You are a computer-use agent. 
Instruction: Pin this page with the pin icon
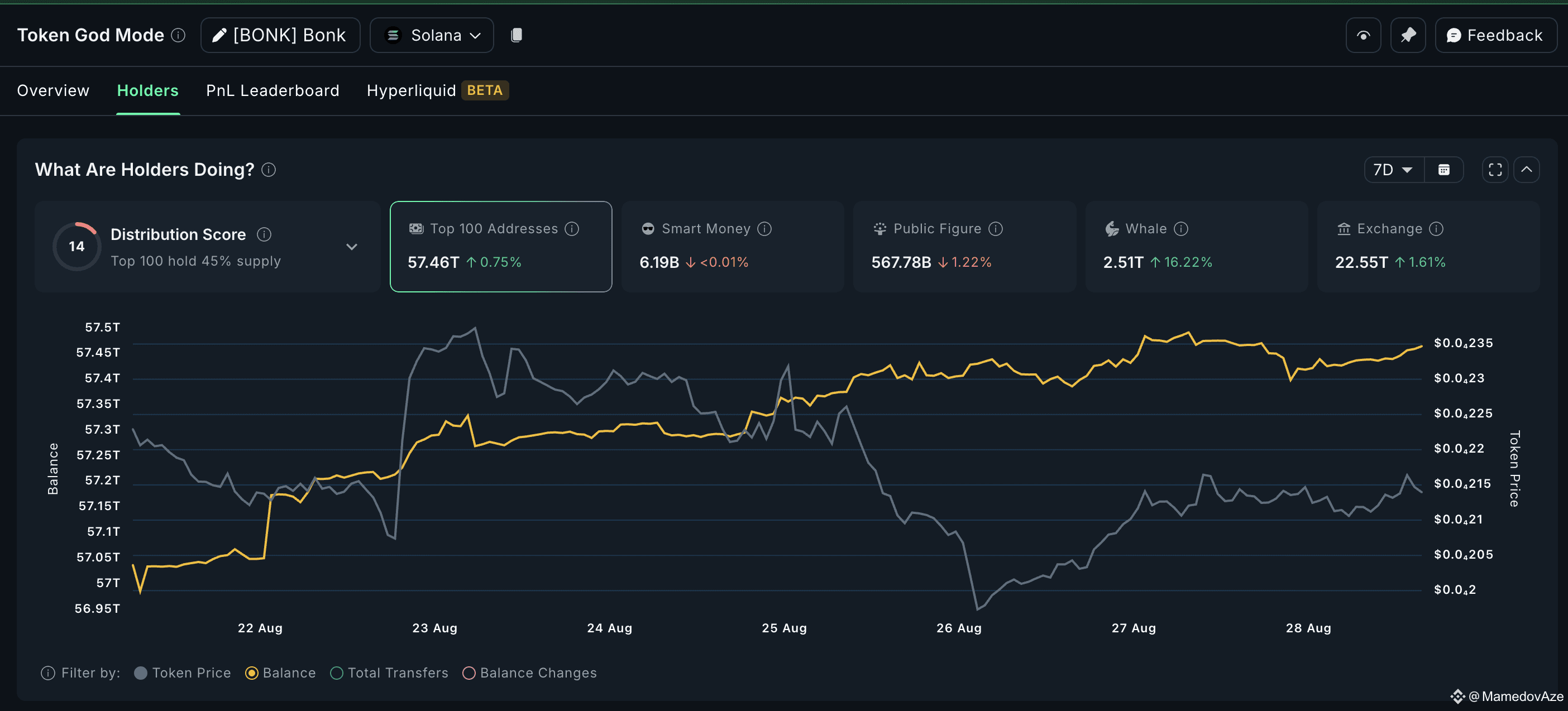(1408, 35)
